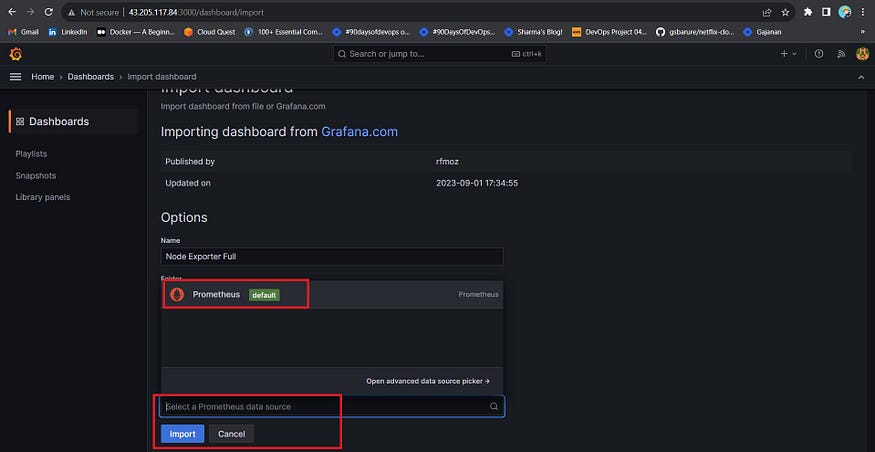This screenshot has width=875, height=452.
Task: Open Library panels in sidebar
Action: (x=43, y=197)
